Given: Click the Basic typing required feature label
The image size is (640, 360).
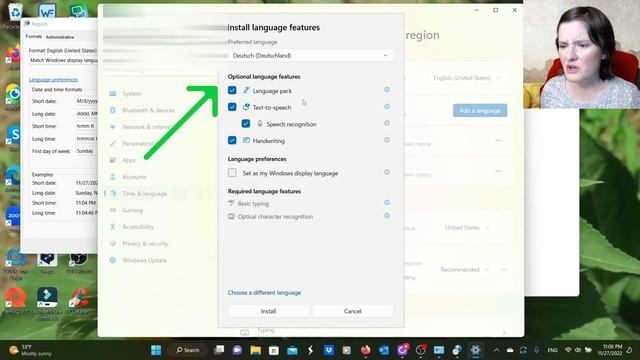Looking at the screenshot, I should 253,204.
